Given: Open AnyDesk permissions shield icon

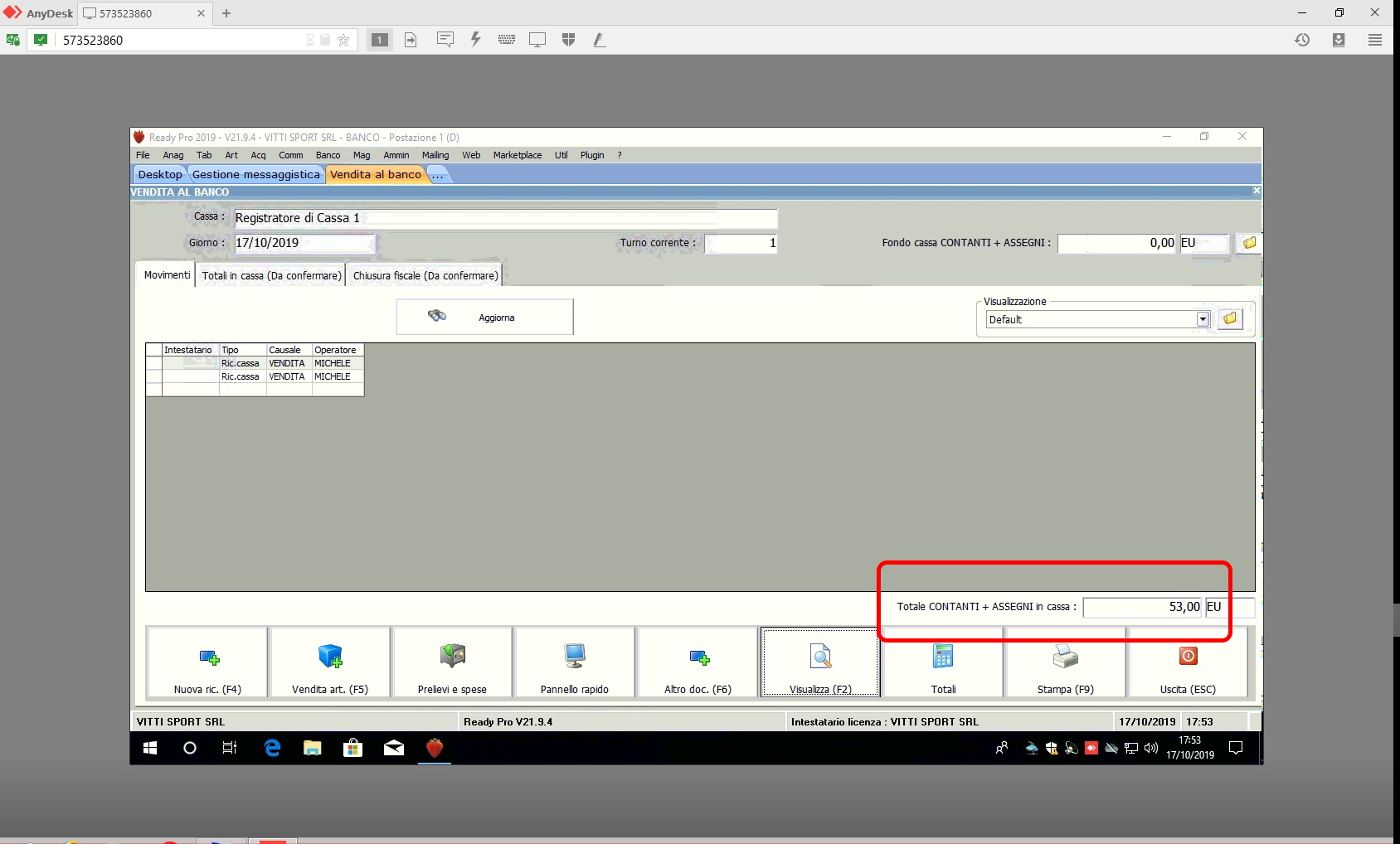Looking at the screenshot, I should [568, 40].
